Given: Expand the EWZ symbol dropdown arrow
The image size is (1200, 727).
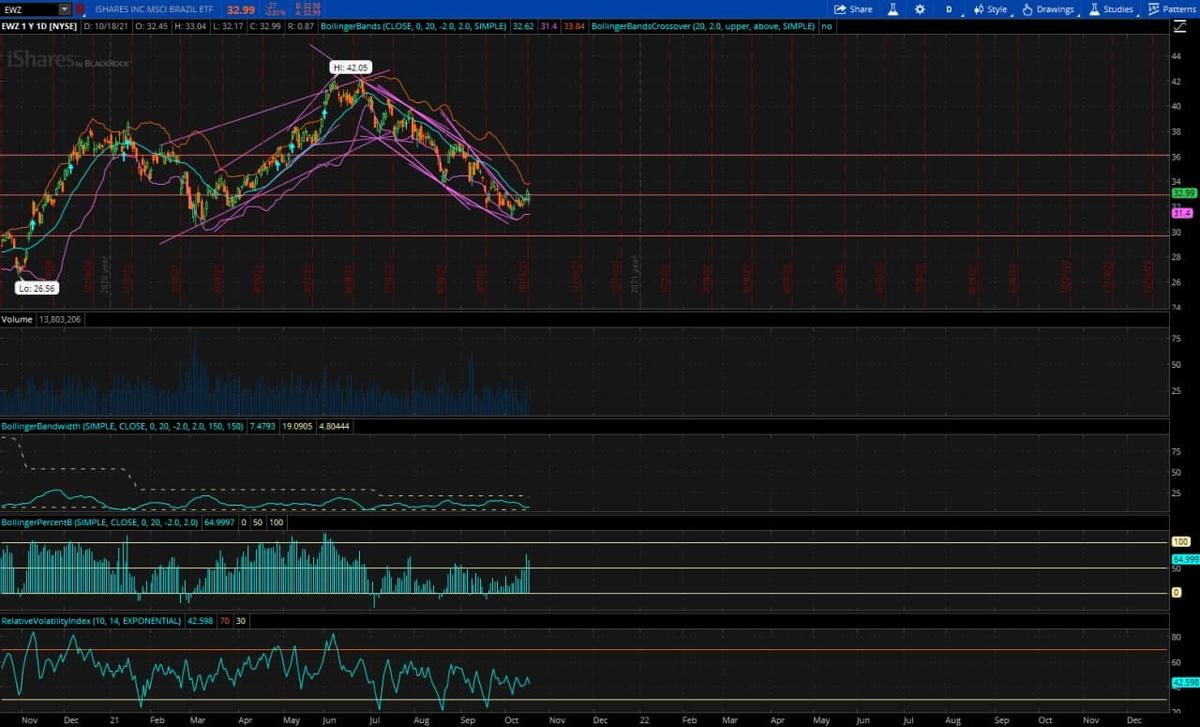Looking at the screenshot, I should coord(65,9).
